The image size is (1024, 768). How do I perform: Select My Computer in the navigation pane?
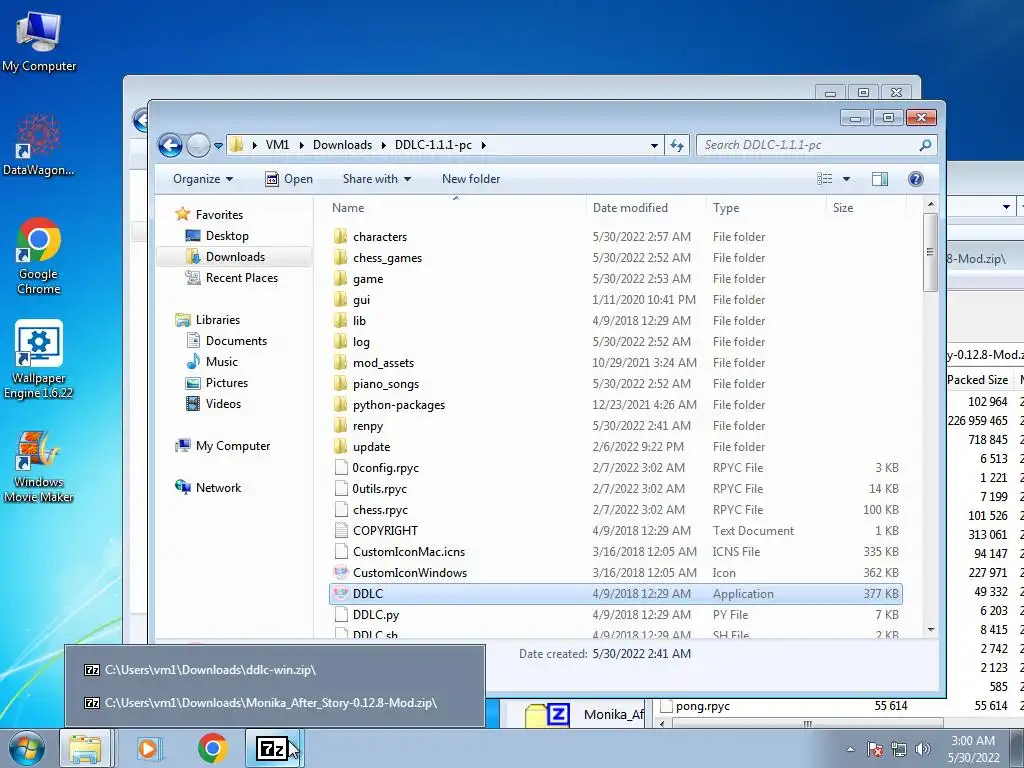(232, 446)
